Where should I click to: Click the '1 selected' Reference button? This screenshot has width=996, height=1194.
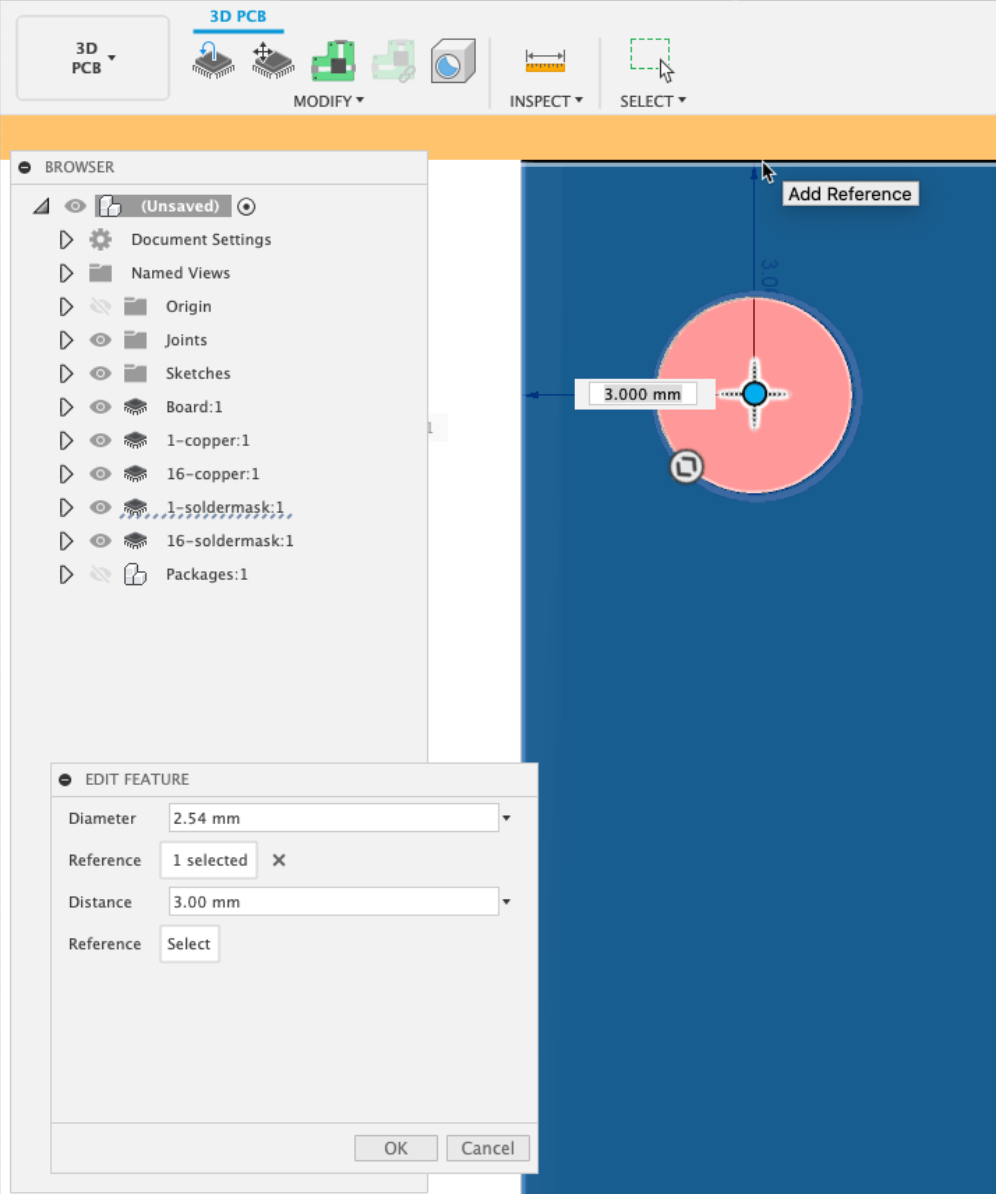pyautogui.click(x=209, y=860)
